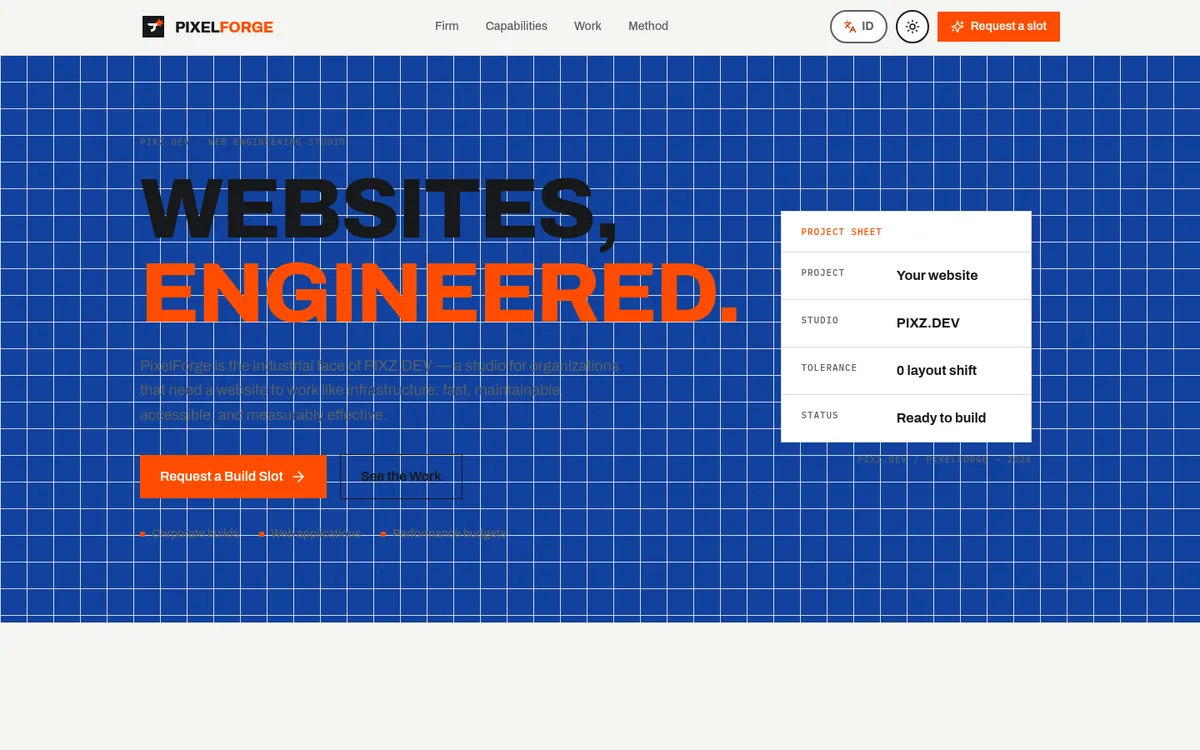Select the Method nav item

(x=648, y=26)
